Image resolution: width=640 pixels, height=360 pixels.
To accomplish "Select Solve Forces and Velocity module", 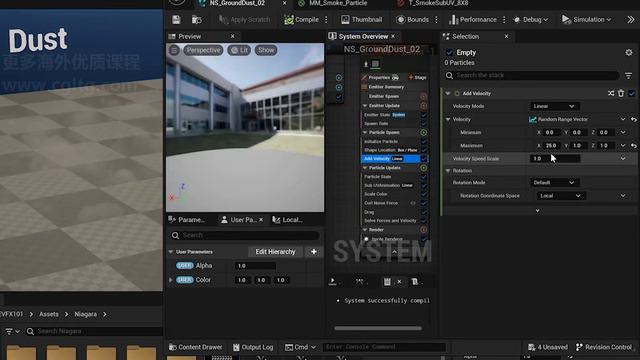I will pos(390,220).
